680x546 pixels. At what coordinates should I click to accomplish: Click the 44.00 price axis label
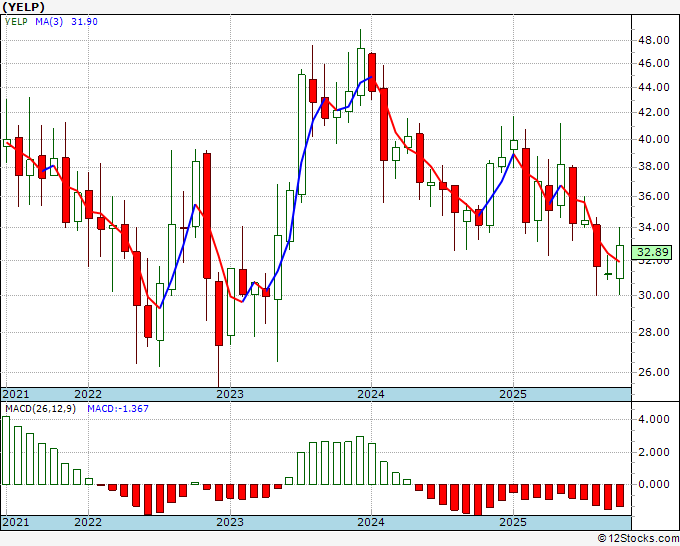tap(653, 88)
